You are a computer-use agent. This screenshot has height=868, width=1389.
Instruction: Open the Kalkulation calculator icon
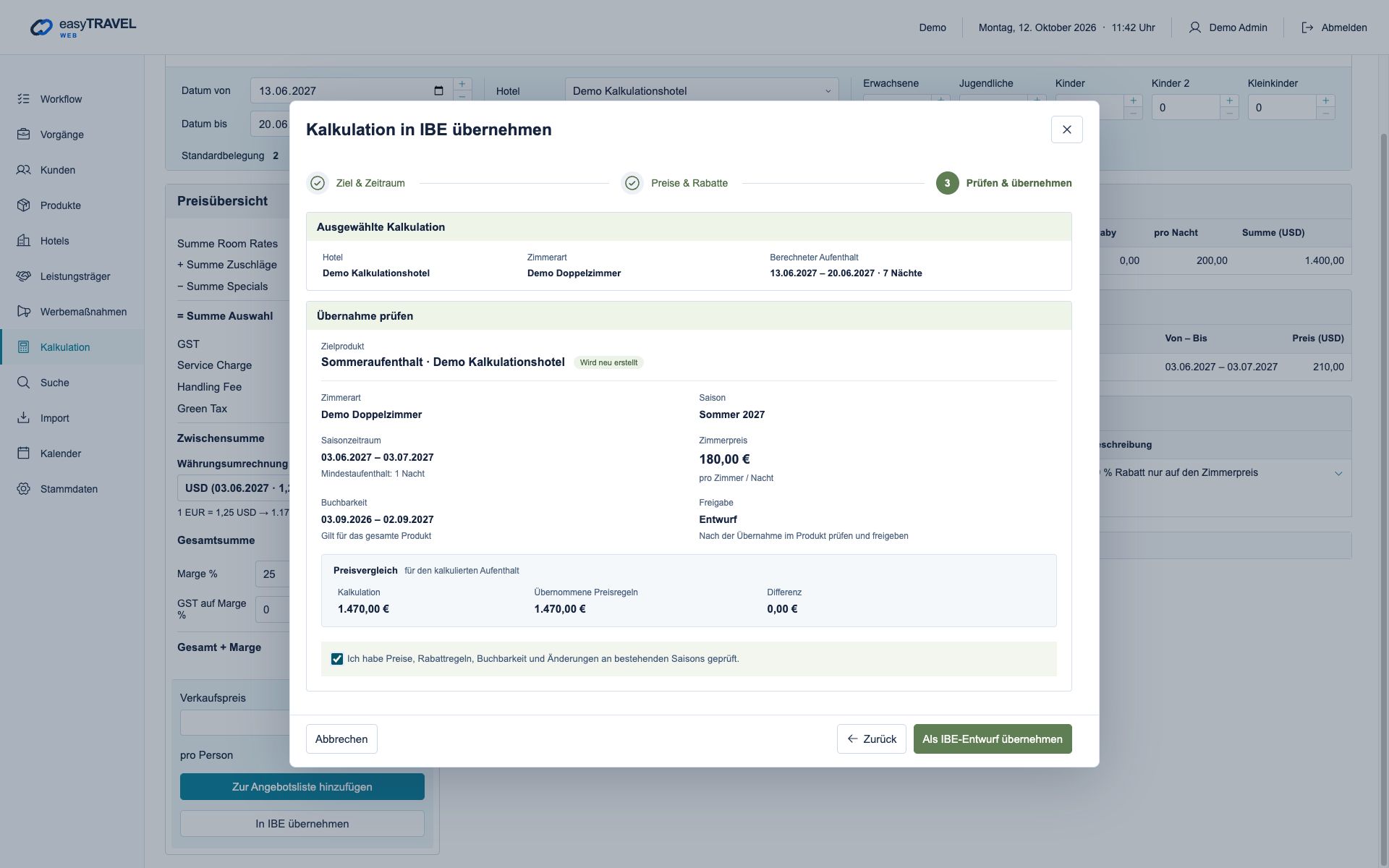(24, 347)
